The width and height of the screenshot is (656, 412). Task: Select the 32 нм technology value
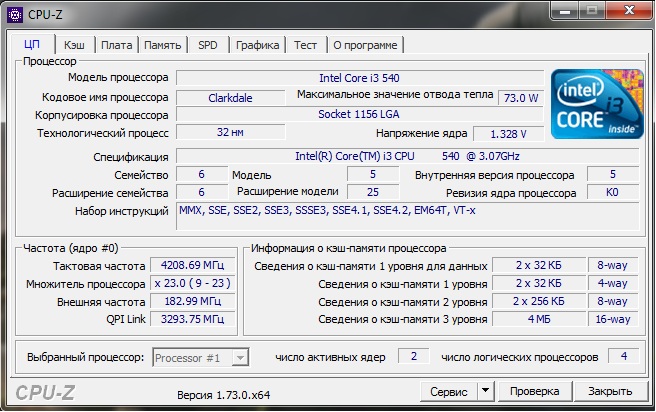coord(231,132)
